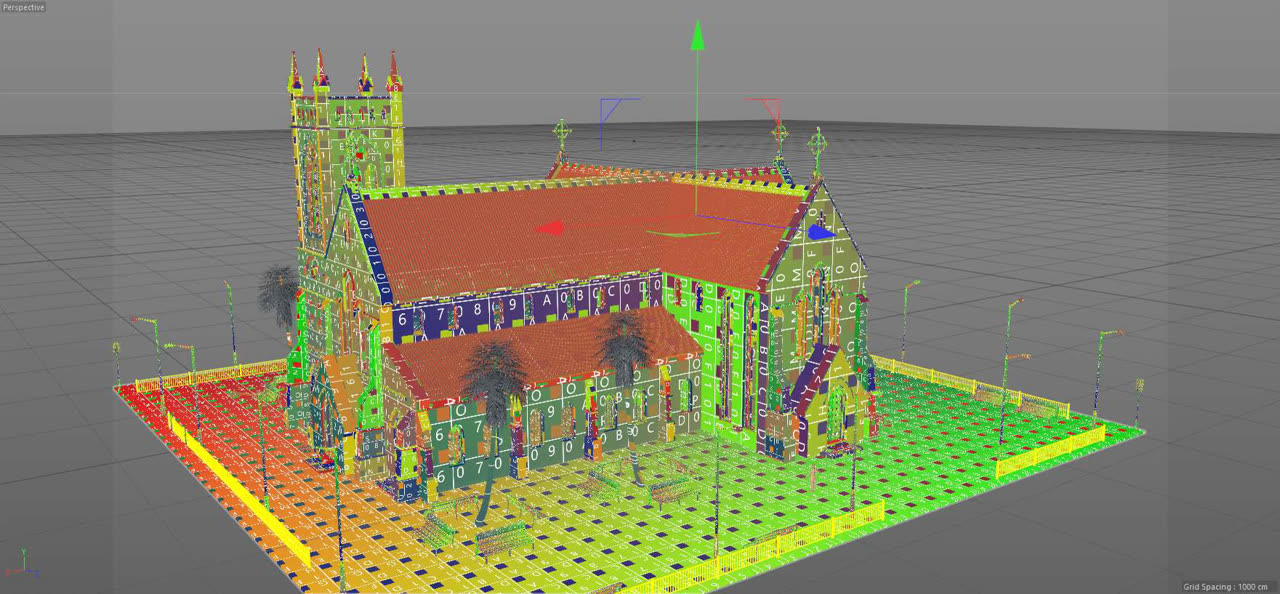Click the green Y-axis arrow handle
The height and width of the screenshot is (594, 1280).
tap(697, 37)
